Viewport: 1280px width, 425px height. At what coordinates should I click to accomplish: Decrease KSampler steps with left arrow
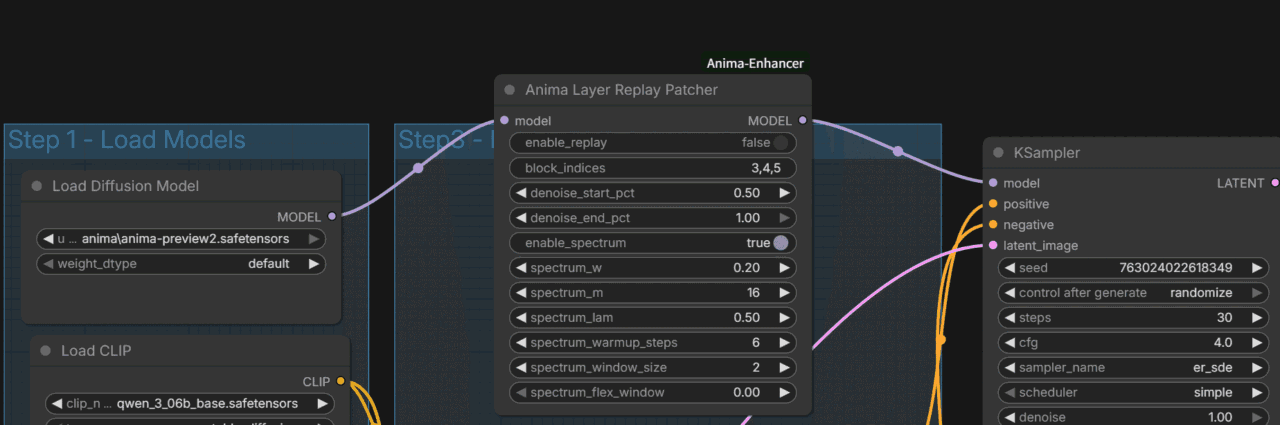[x=1008, y=318]
